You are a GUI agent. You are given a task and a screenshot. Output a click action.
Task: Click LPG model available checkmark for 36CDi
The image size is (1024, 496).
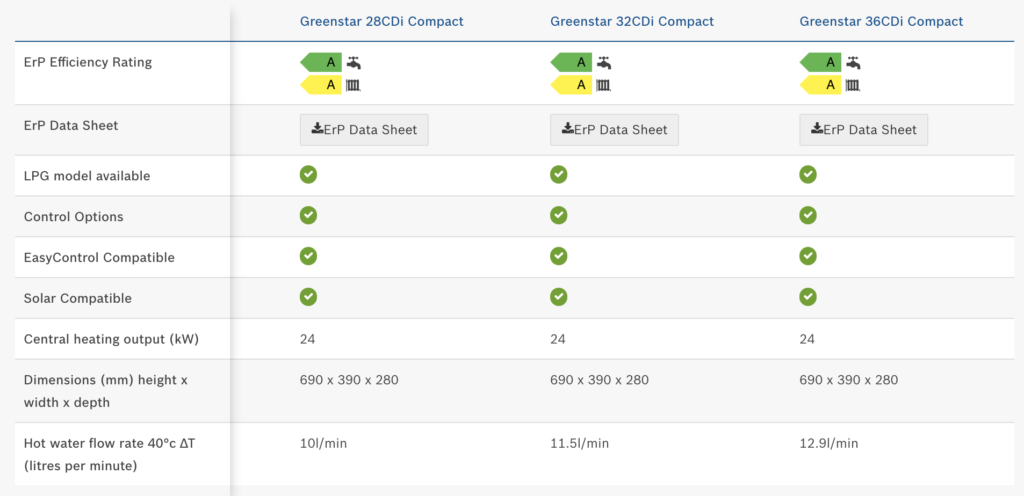click(x=808, y=174)
